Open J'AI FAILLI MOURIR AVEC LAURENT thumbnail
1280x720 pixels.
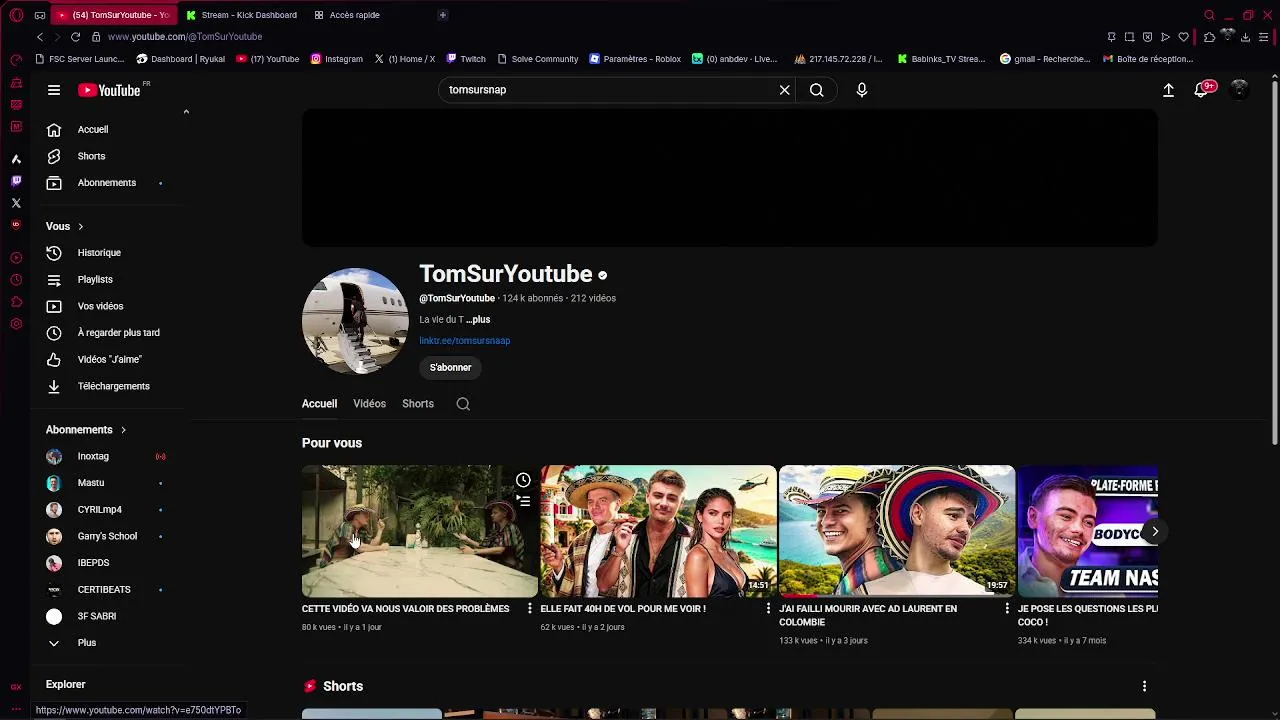[x=897, y=531]
